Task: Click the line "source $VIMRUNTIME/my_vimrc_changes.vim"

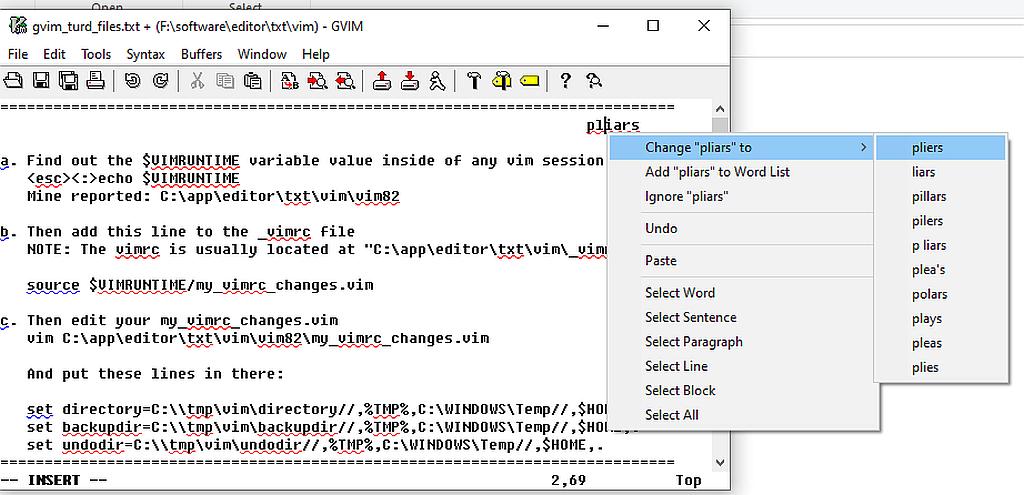Action: coord(200,285)
